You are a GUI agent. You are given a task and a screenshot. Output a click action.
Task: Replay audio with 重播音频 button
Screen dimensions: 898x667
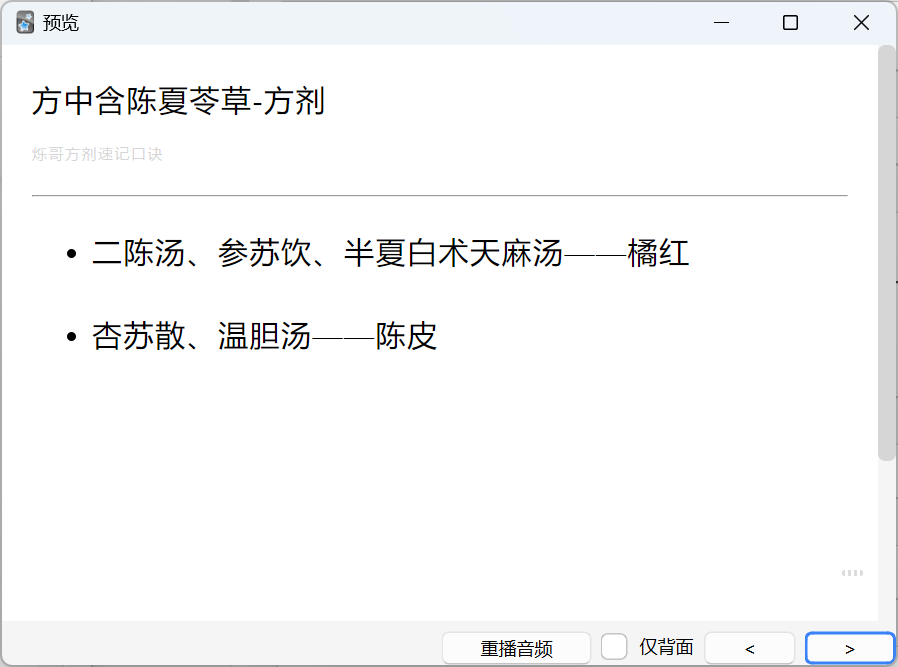[517, 648]
